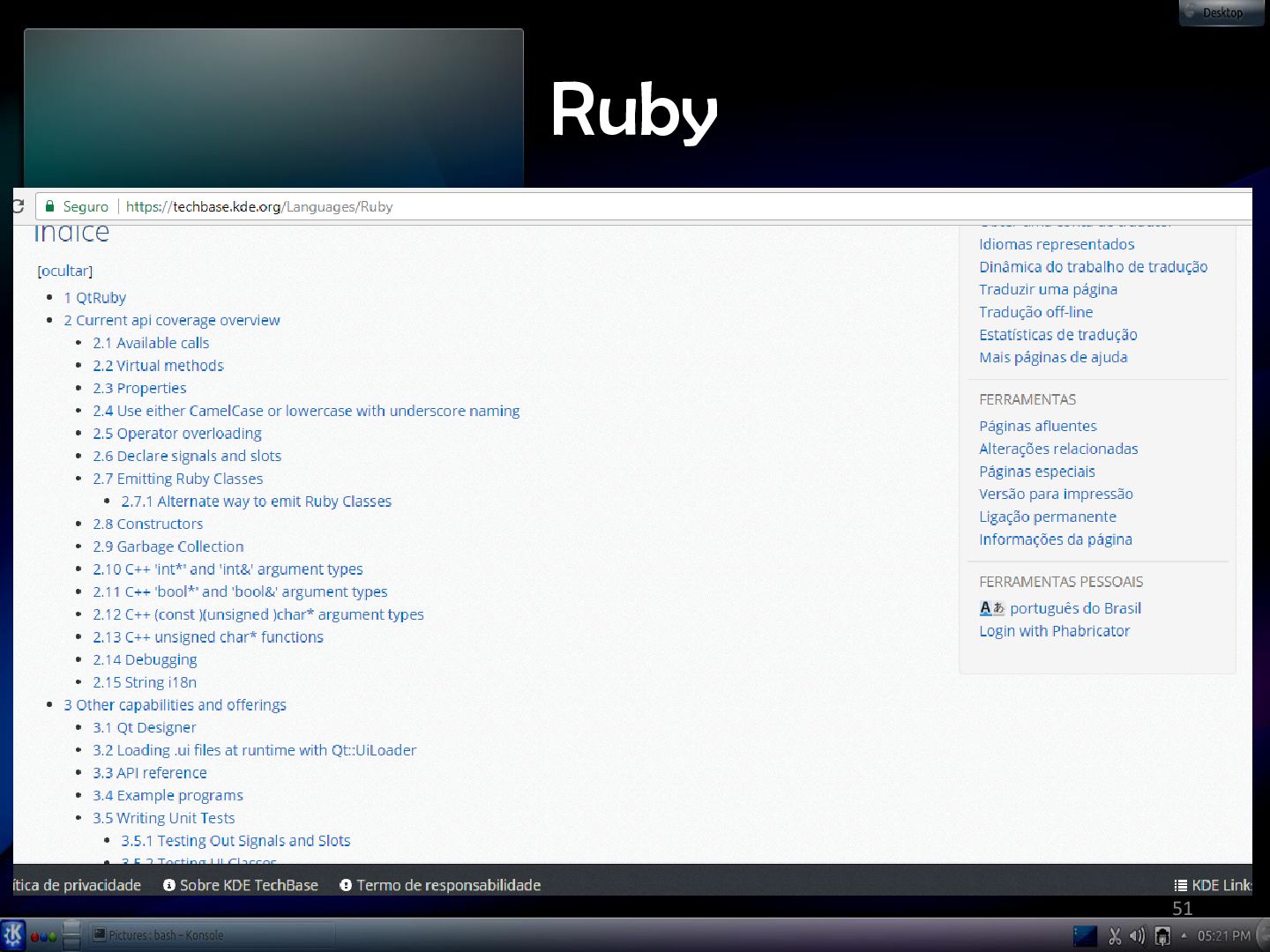
Task: Expand the hidden system tray icons arrow
Action: click(1184, 935)
